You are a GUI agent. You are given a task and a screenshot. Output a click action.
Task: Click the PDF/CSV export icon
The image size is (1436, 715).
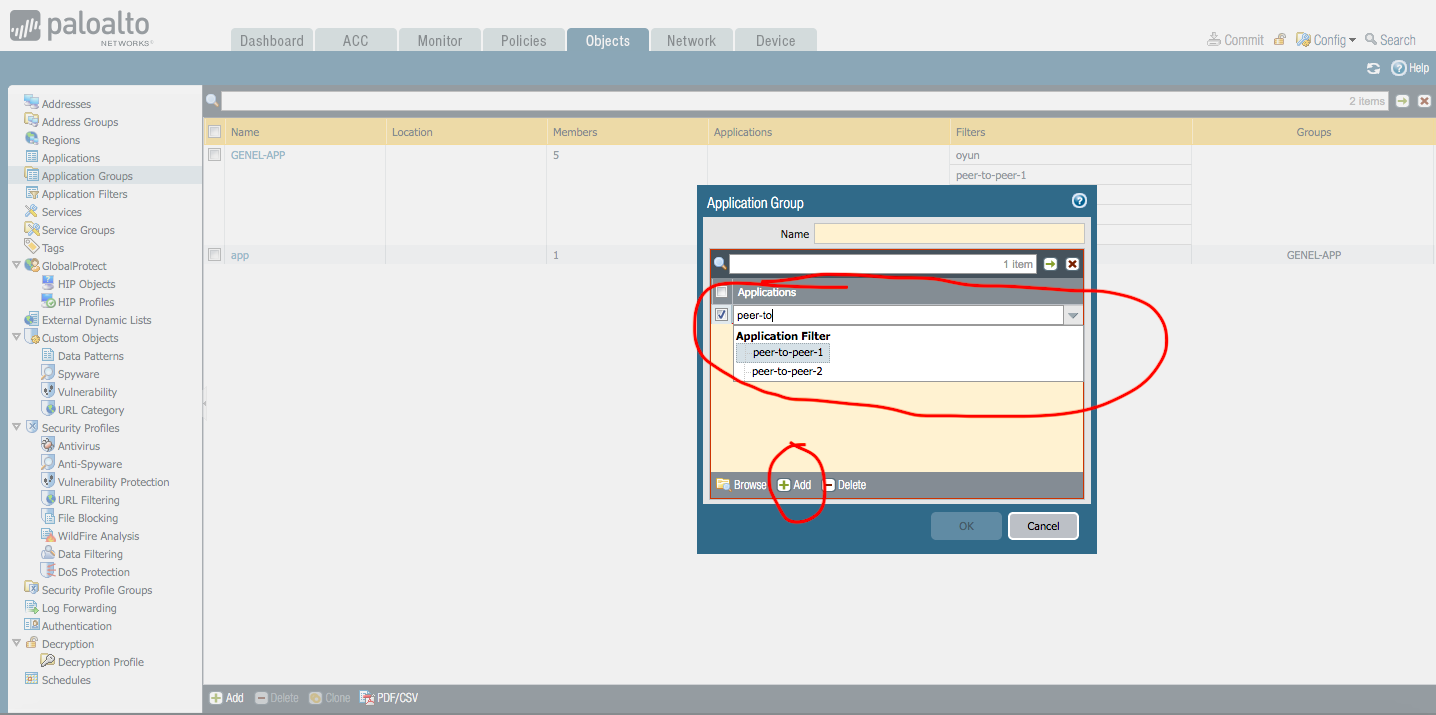tap(367, 698)
